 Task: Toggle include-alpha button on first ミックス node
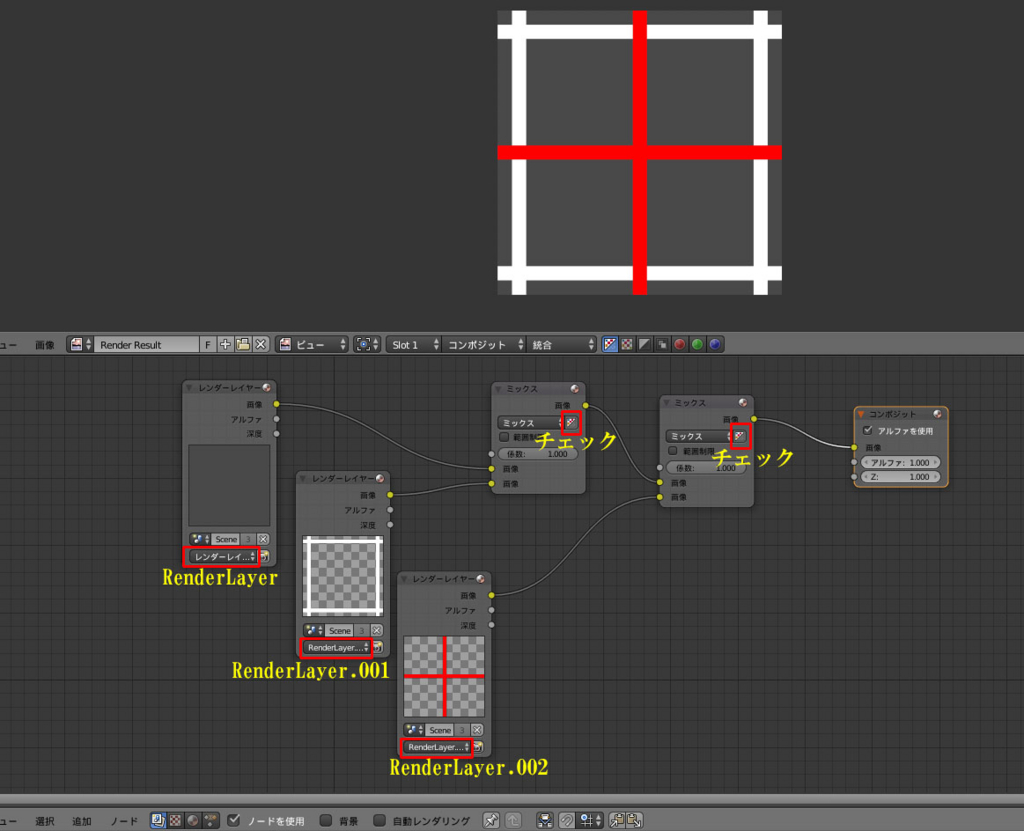pyautogui.click(x=571, y=423)
